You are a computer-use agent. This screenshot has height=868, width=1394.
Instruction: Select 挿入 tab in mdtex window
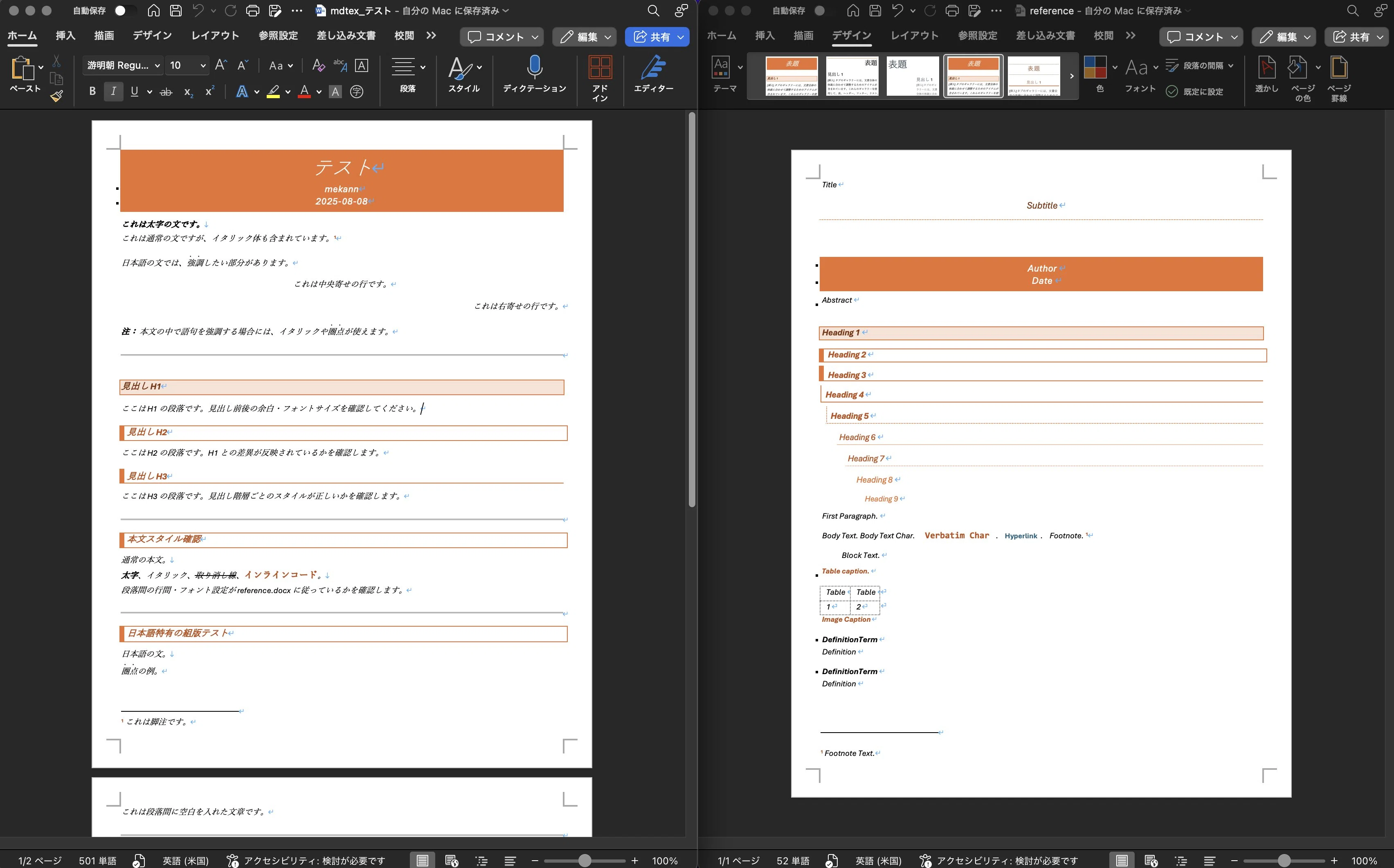coord(65,36)
